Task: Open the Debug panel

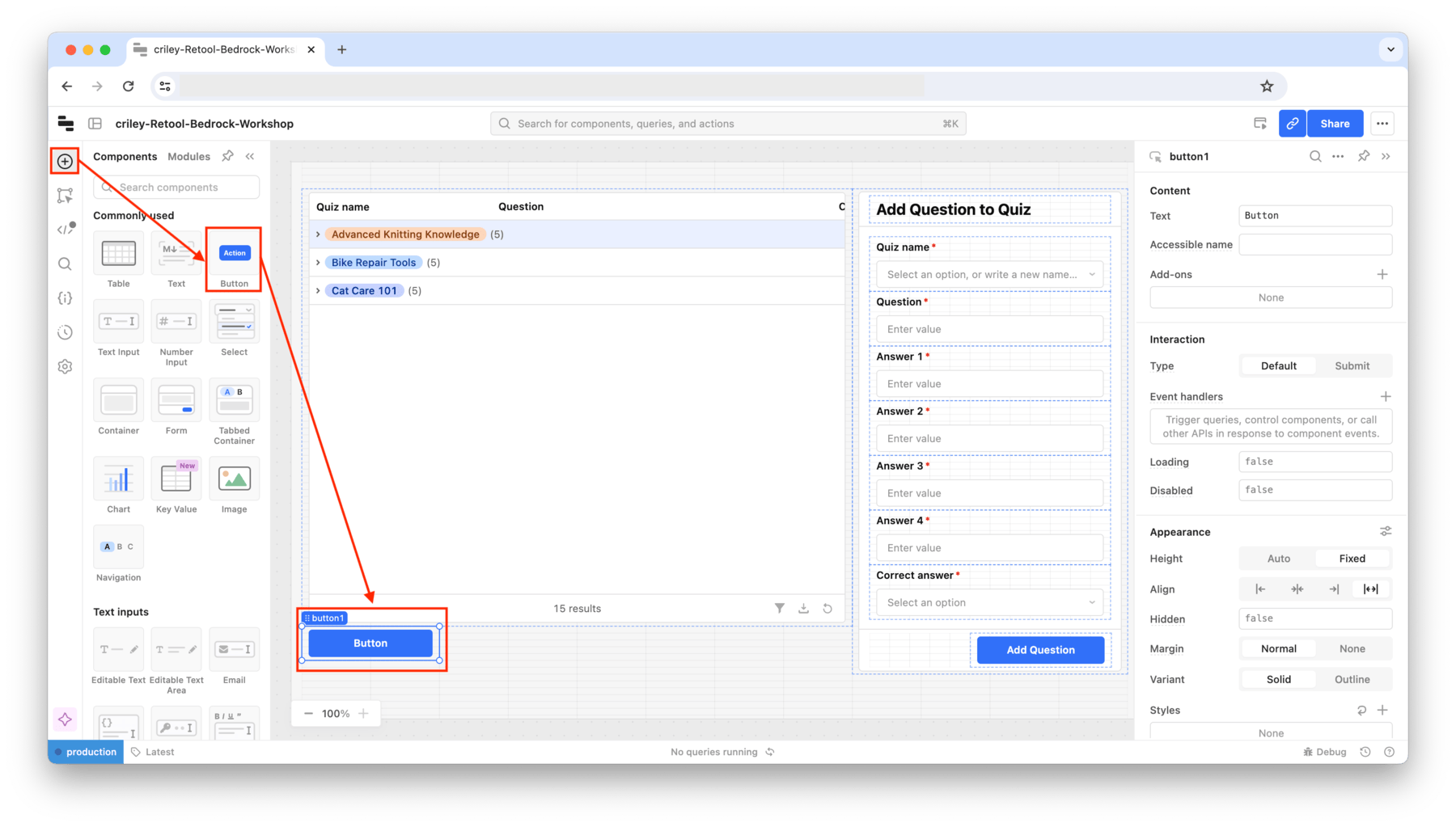Action: pyautogui.click(x=1325, y=752)
